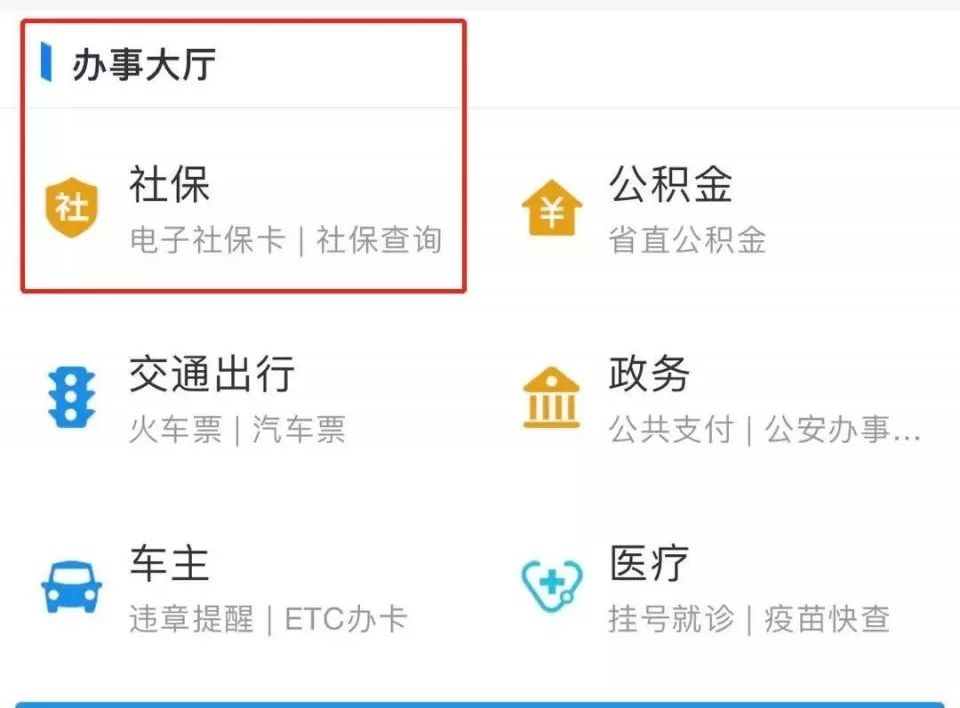The width and height of the screenshot is (960, 708).
Task: Select 火车票 | 汽车票 subtitle
Action: click(x=238, y=429)
